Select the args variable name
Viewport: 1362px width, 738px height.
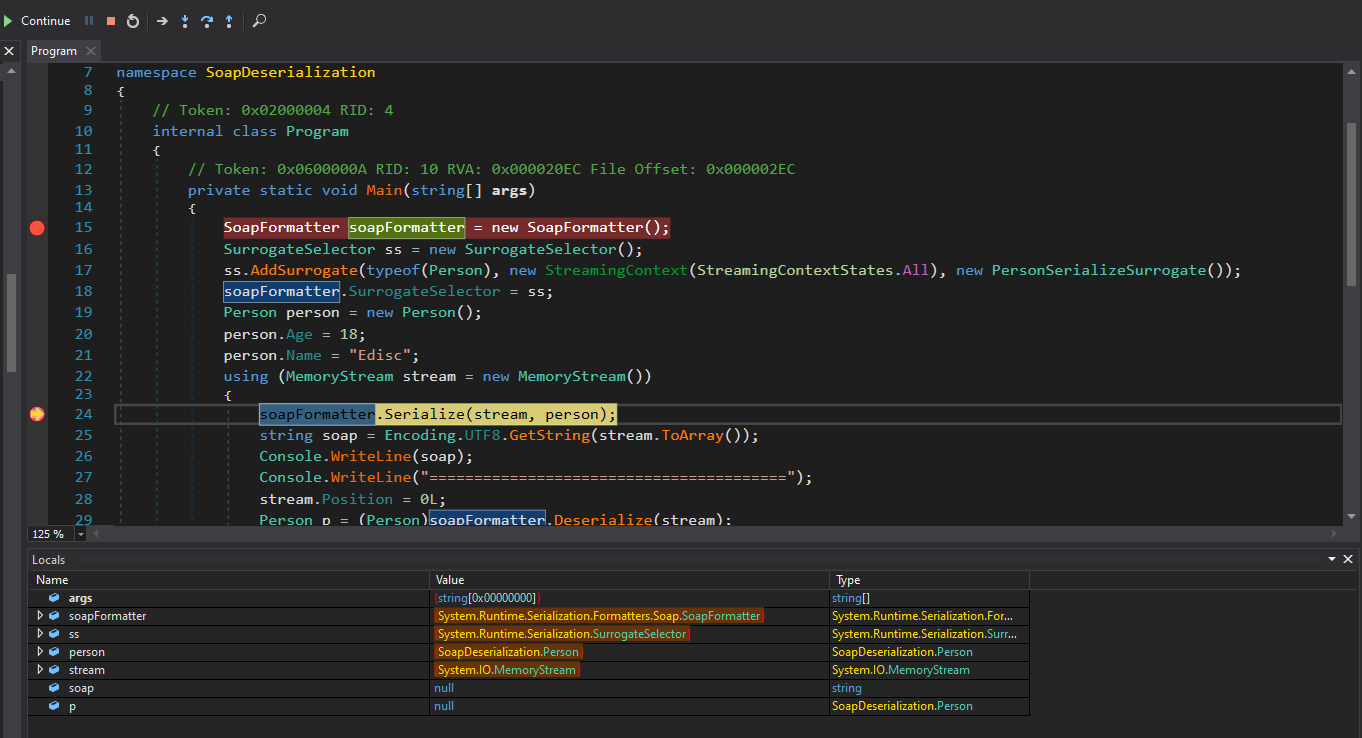(80, 598)
